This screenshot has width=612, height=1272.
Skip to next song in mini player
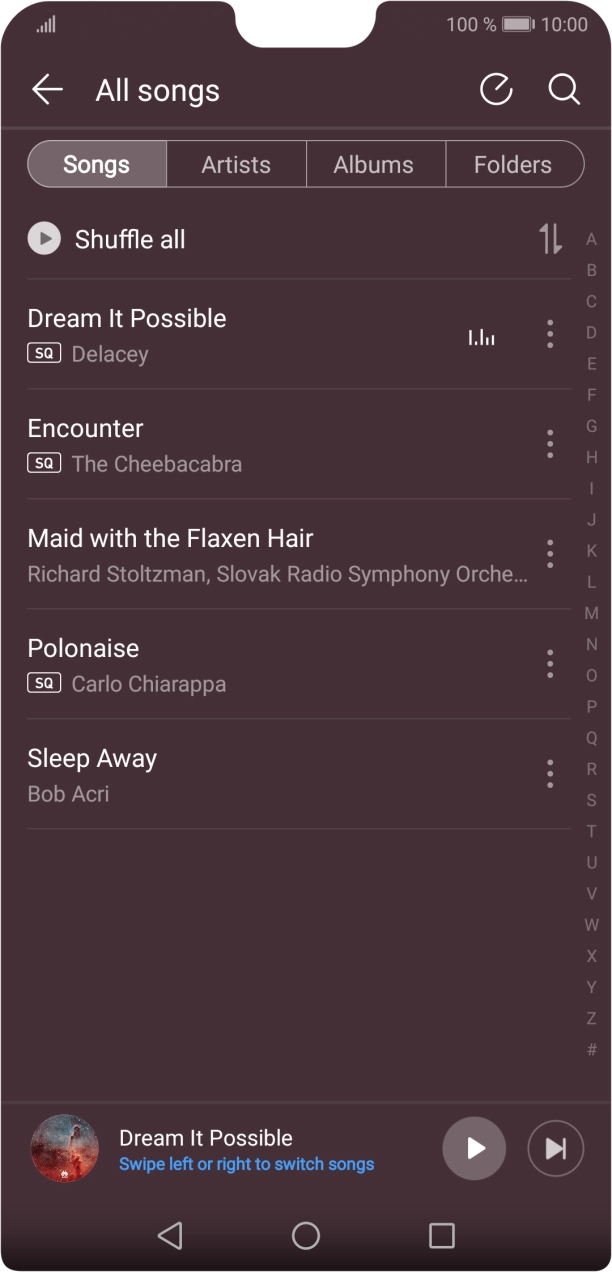(x=555, y=1148)
